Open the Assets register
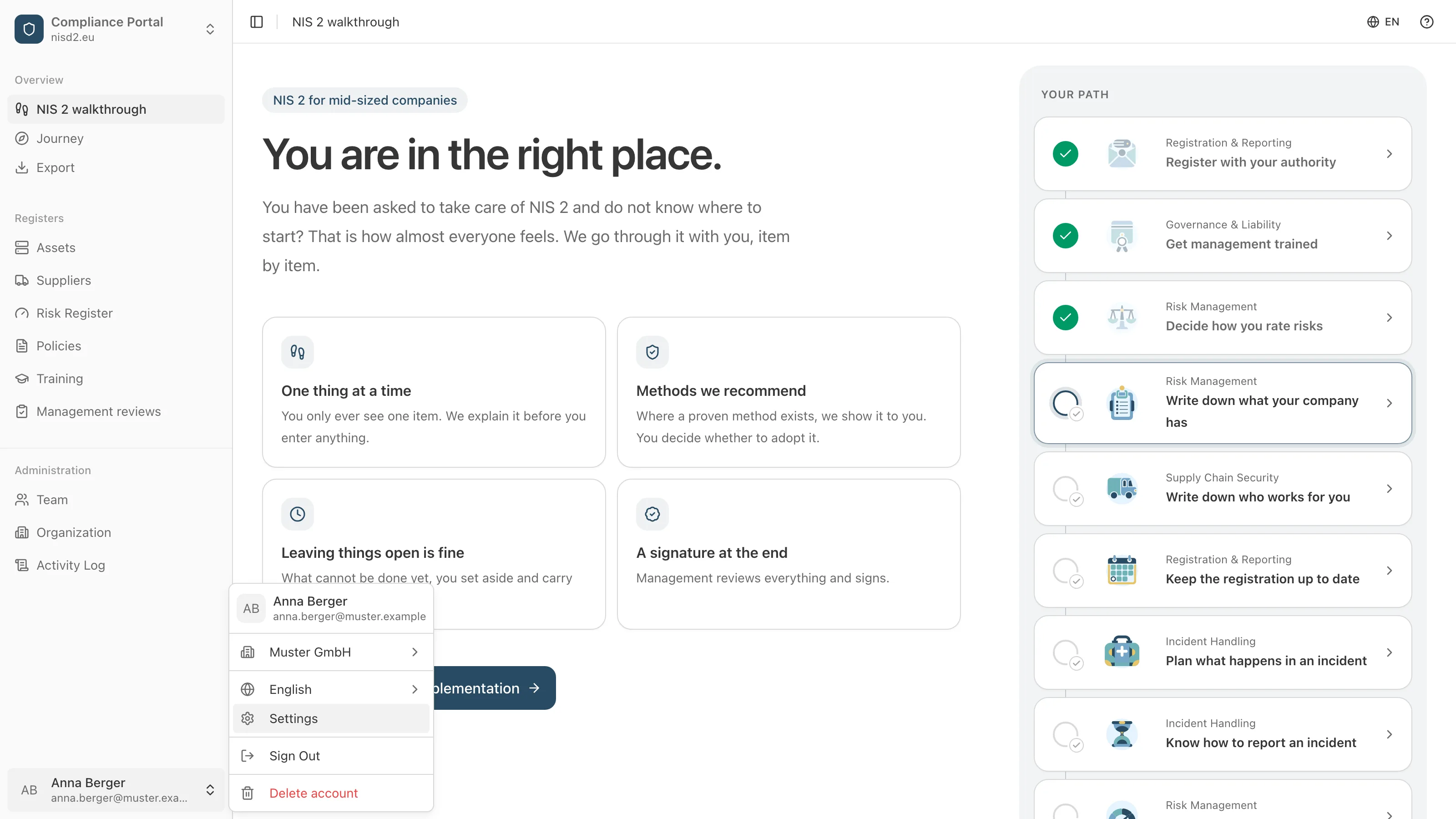This screenshot has height=819, width=1456. tap(116, 248)
